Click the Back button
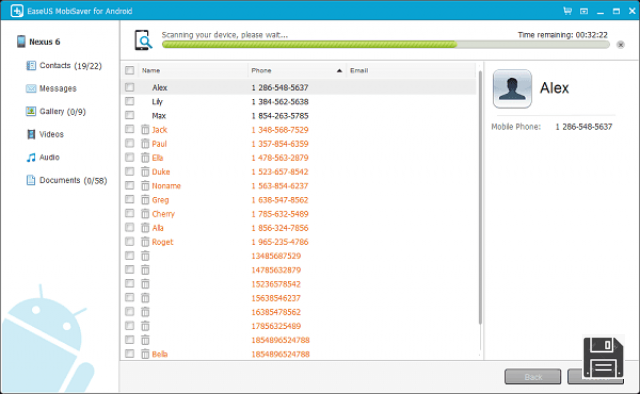Image resolution: width=640 pixels, height=394 pixels. [x=533, y=376]
